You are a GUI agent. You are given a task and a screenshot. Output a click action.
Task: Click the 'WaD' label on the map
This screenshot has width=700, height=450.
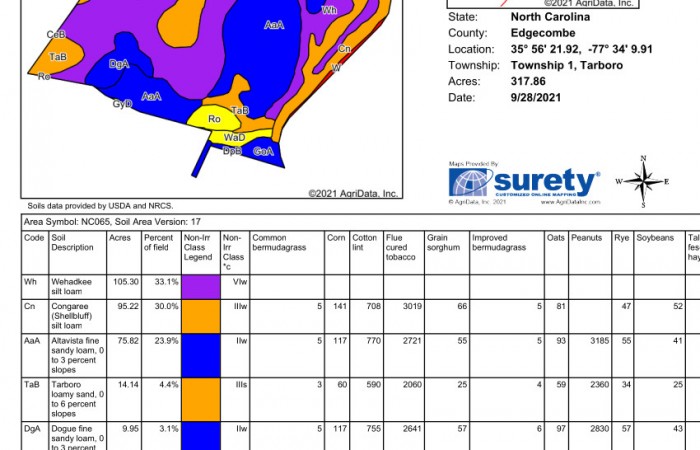(x=234, y=138)
